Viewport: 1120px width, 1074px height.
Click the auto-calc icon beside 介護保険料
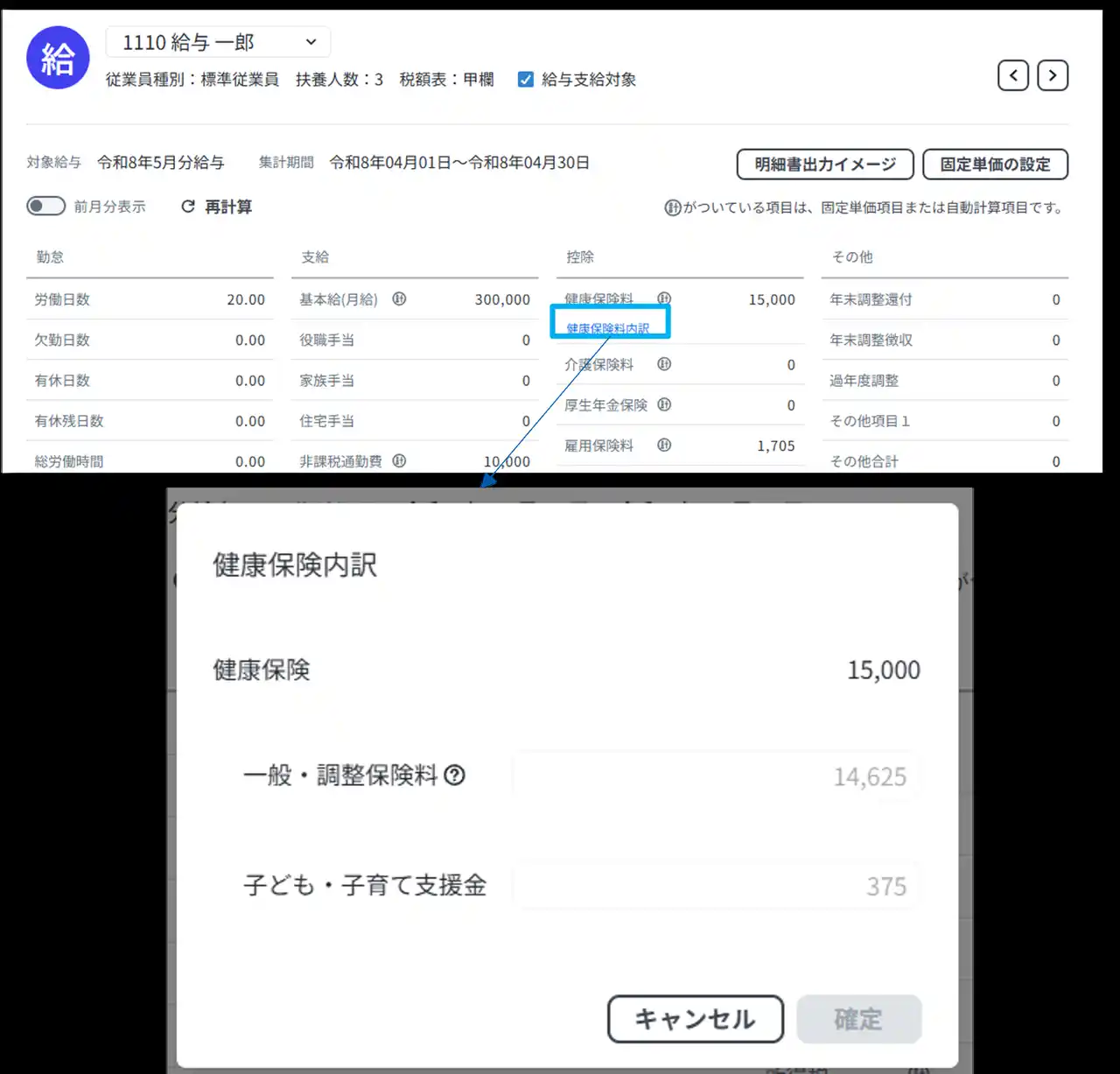click(664, 364)
